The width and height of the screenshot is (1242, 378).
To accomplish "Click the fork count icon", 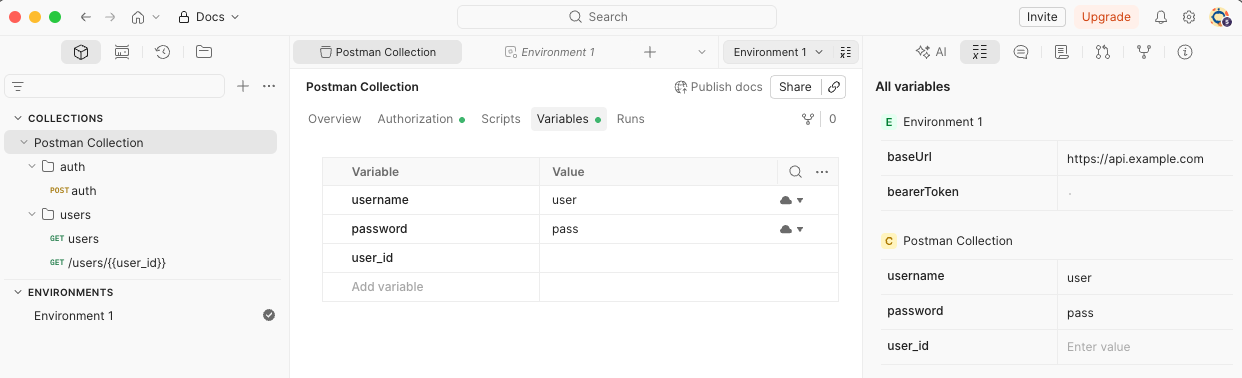I will [x=808, y=119].
